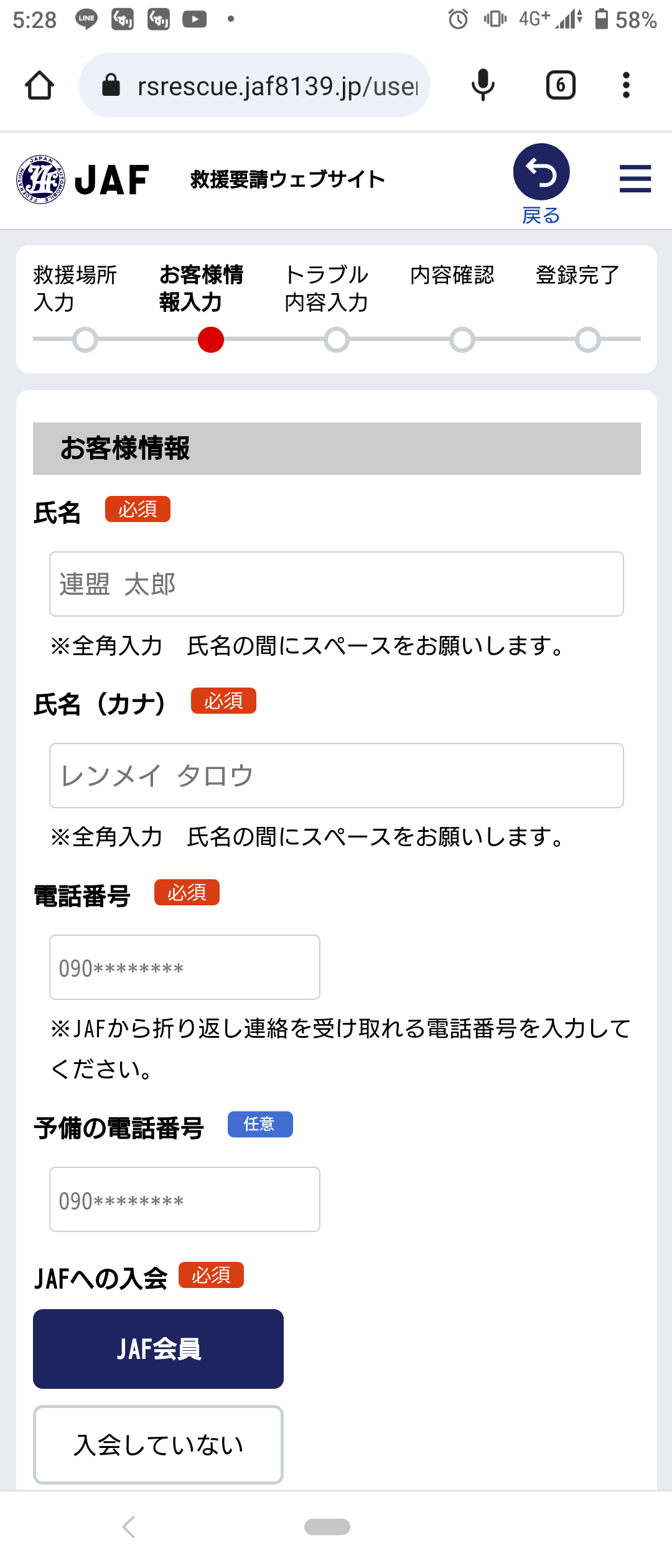This screenshot has width=672, height=1568.
Task: Tap the lock icon in address bar
Action: 111,85
